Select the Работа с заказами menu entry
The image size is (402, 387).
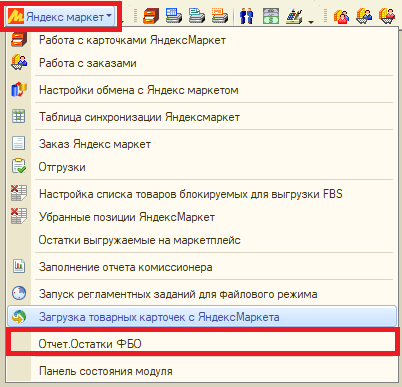(x=202, y=63)
